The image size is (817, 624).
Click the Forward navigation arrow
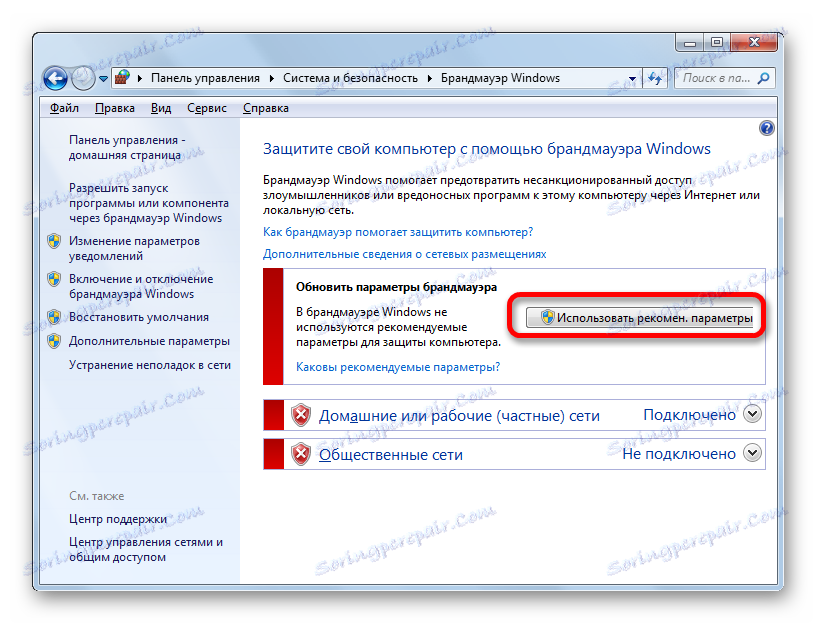point(83,79)
